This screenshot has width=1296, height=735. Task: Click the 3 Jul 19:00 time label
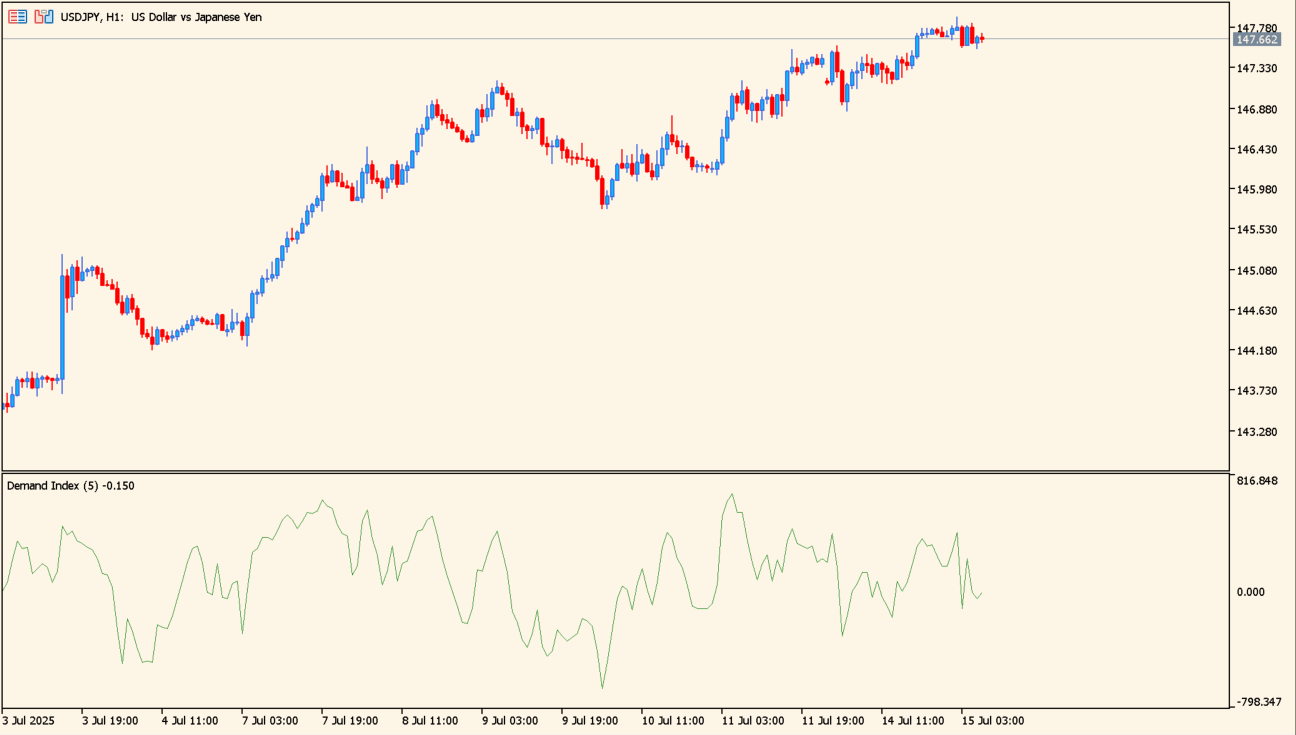[x=110, y=721]
